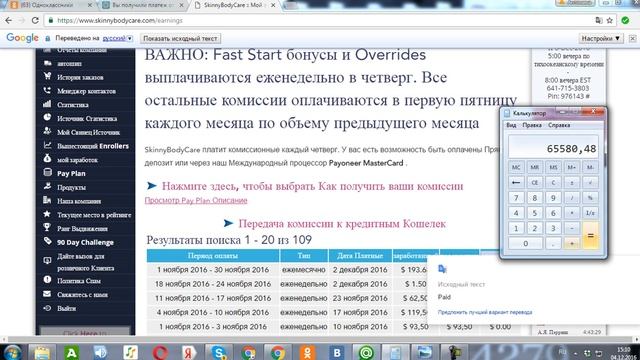Open the shopping cart order history icon
This screenshot has height=360, width=640.
47,76
